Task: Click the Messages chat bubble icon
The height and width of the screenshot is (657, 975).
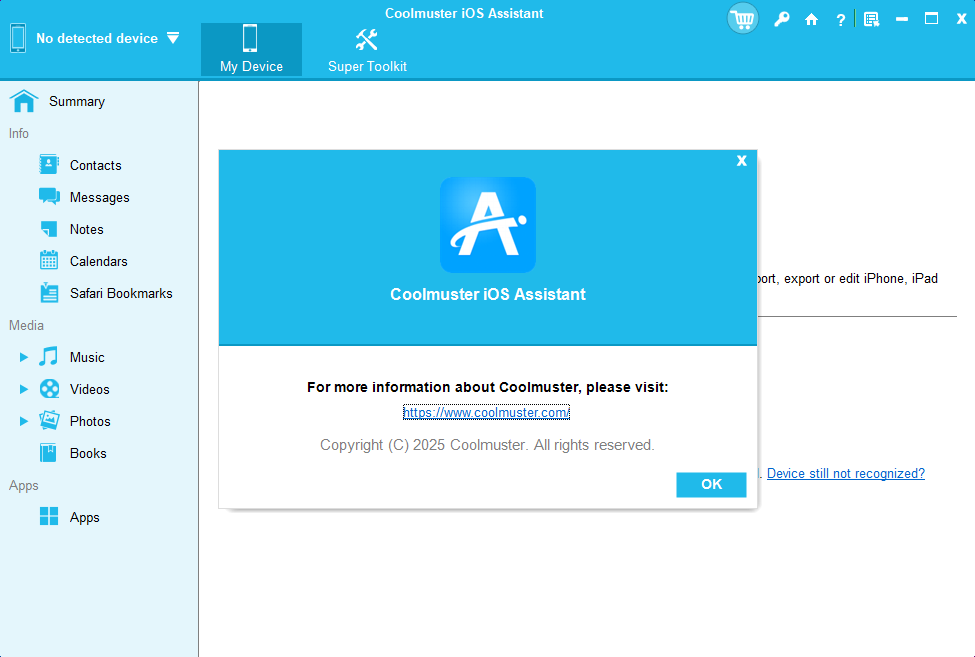Action: point(49,196)
